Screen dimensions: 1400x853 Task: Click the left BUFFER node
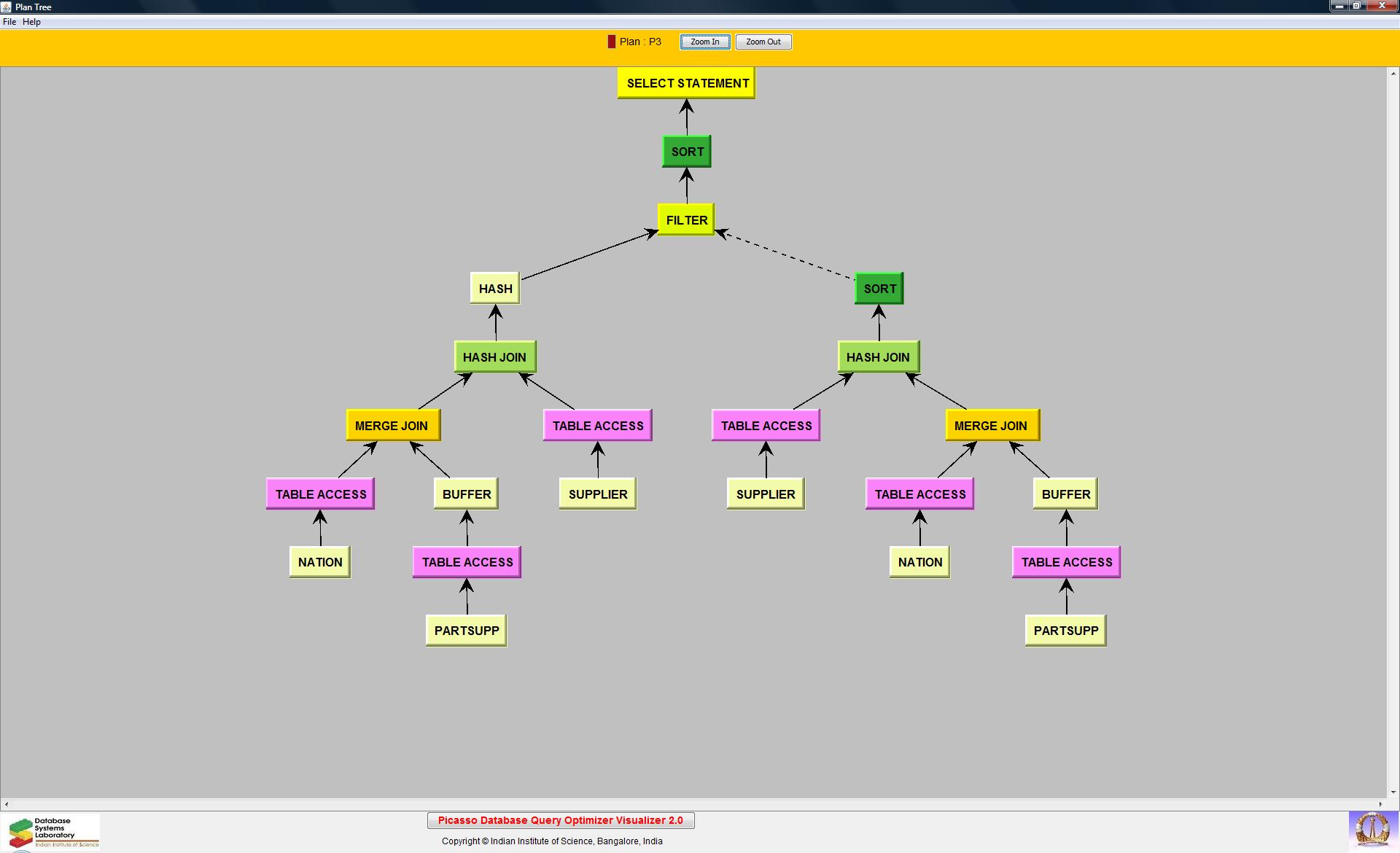466,494
